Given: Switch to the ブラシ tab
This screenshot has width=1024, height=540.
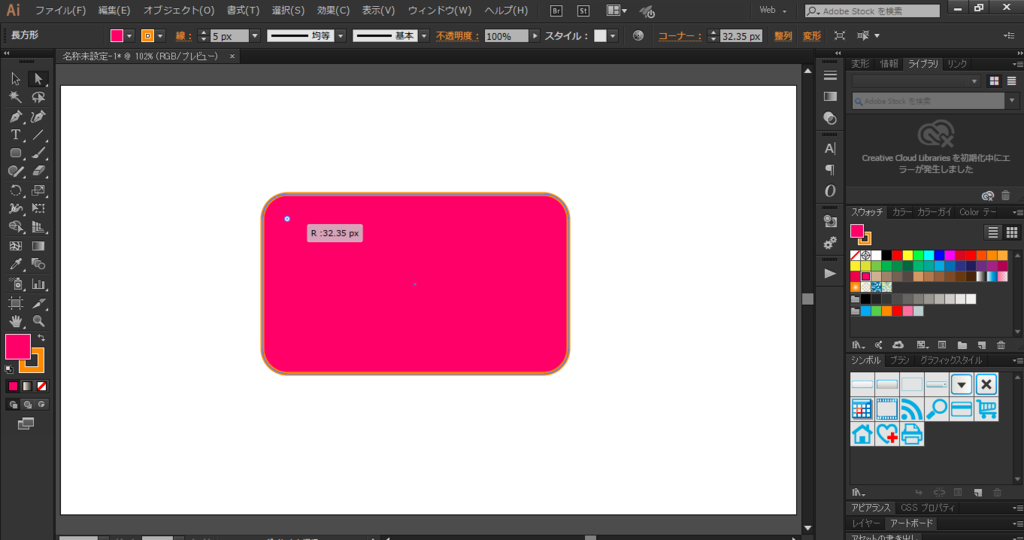Looking at the screenshot, I should 899,360.
